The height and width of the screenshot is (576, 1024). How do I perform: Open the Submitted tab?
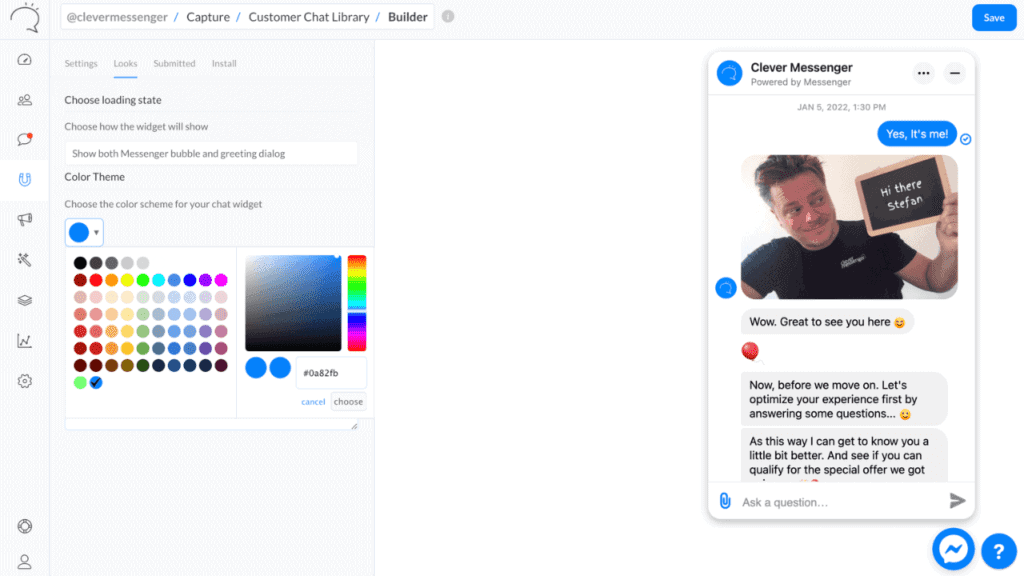tap(174, 63)
